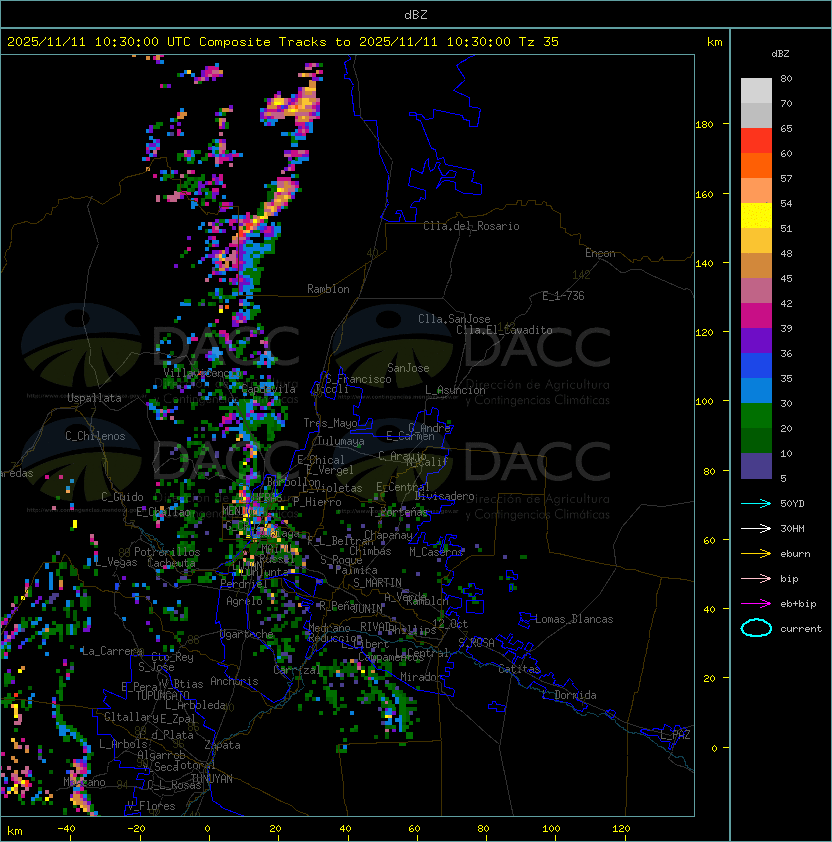Image resolution: width=832 pixels, height=842 pixels.
Task: Click the 'km' label at bottom-left axis
Action: [x=15, y=831]
